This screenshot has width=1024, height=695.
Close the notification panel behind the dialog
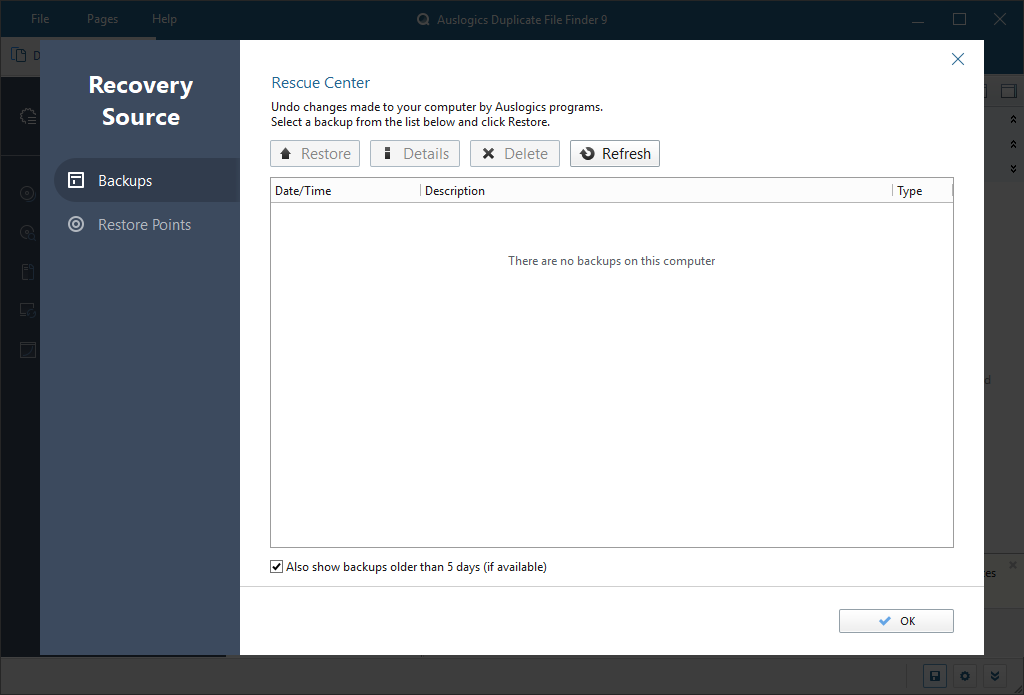1012,564
